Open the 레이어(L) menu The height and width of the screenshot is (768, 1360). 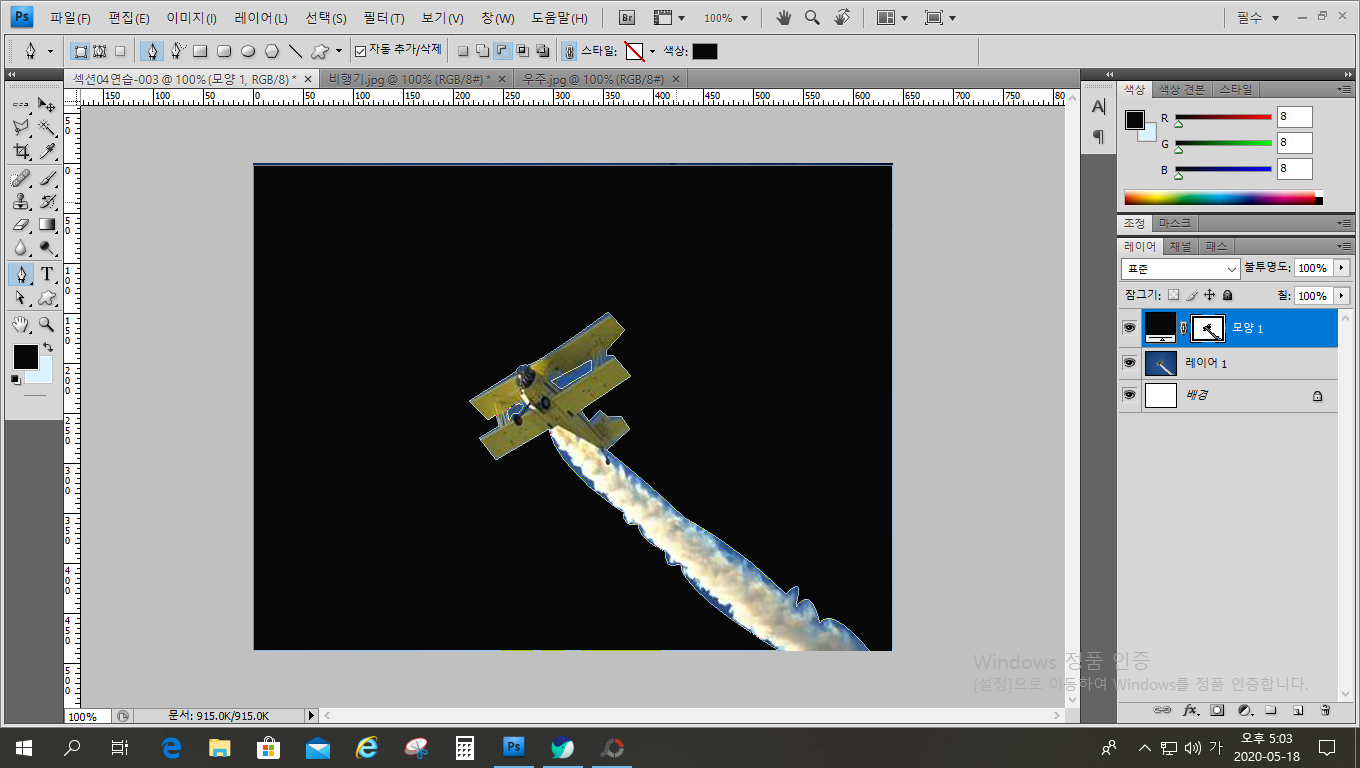tap(261, 18)
